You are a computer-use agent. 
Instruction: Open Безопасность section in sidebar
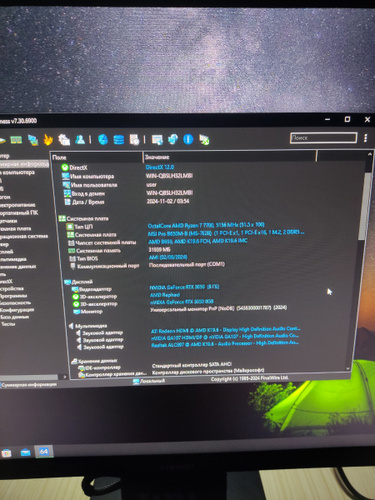pos(15,303)
